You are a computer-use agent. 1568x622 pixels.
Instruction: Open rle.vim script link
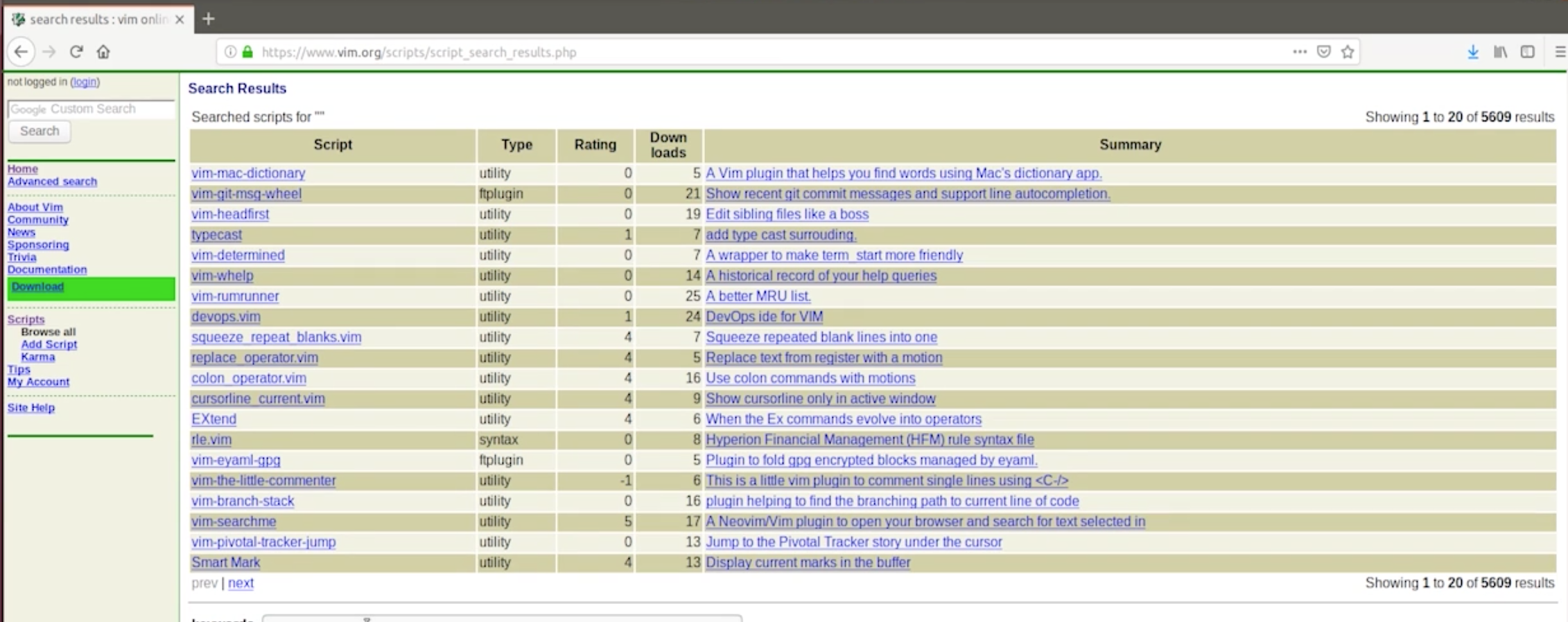(211, 440)
